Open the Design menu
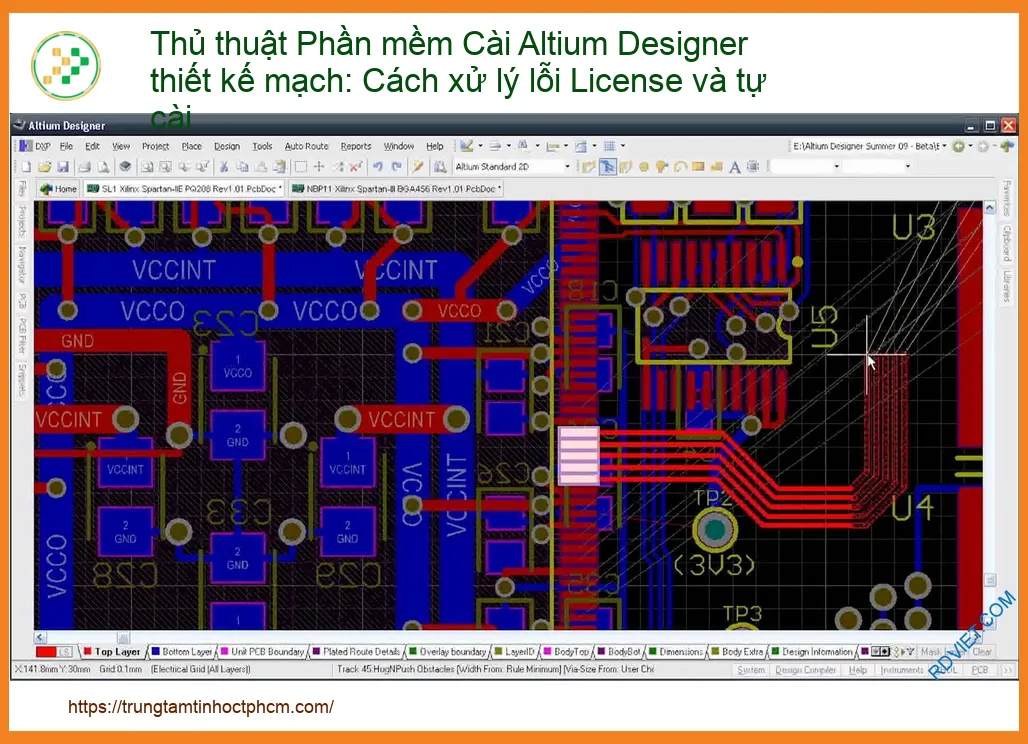 (227, 146)
